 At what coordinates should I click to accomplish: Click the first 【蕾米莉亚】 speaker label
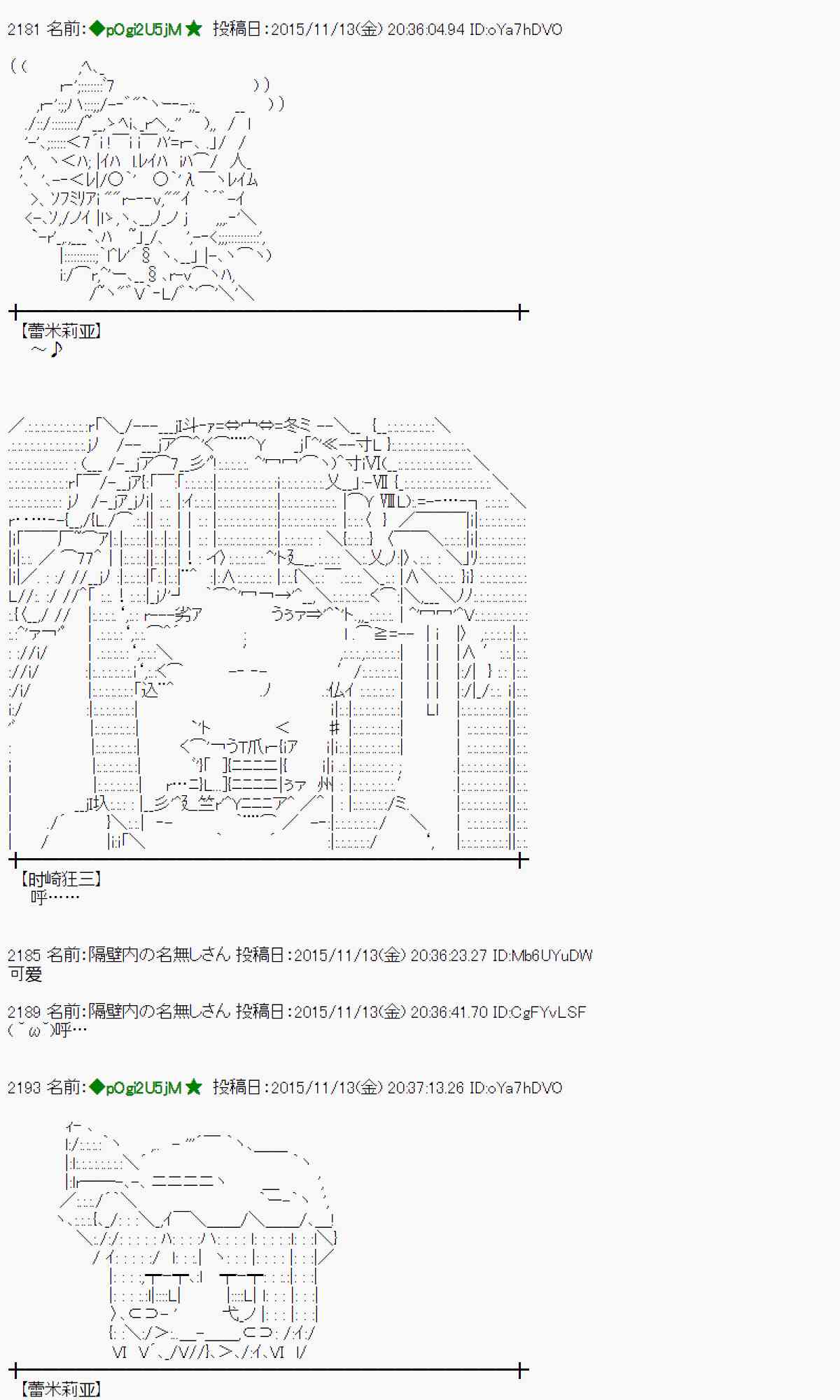pos(61,331)
